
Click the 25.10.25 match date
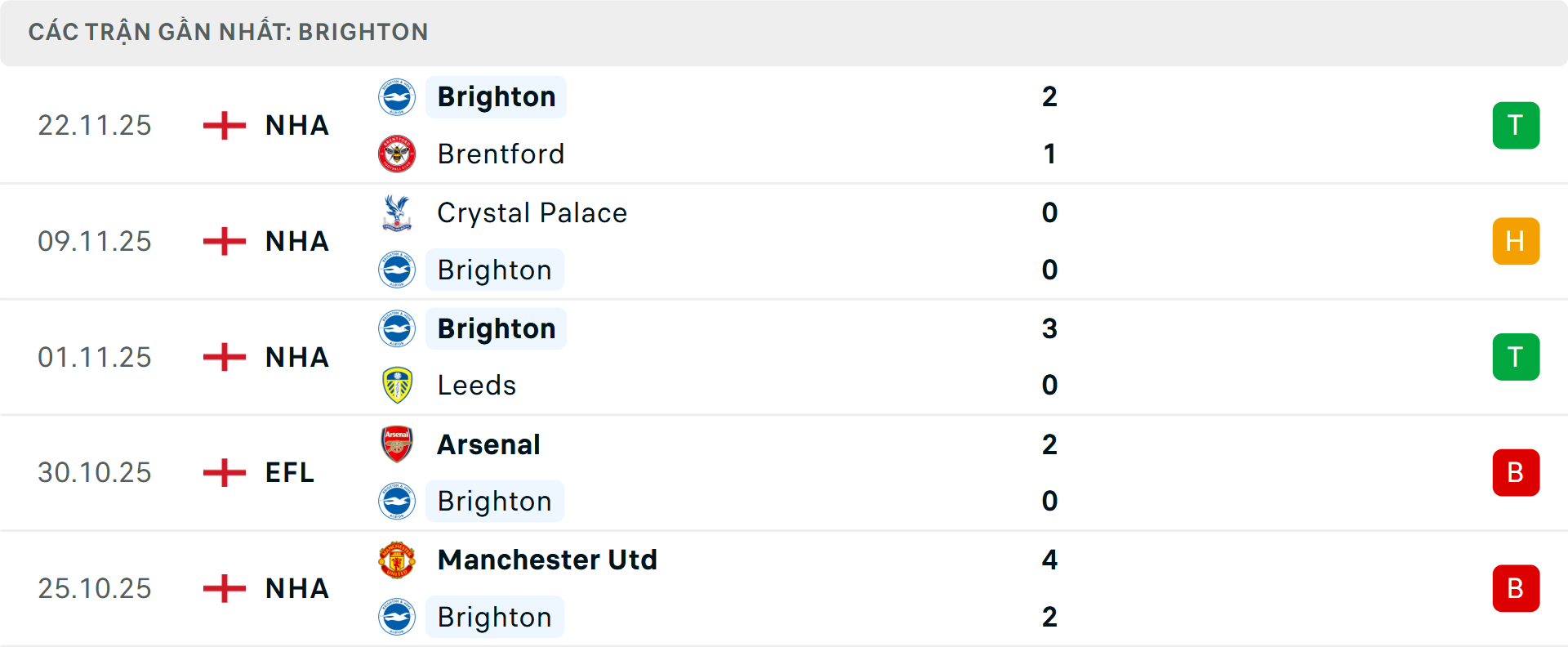(95, 588)
